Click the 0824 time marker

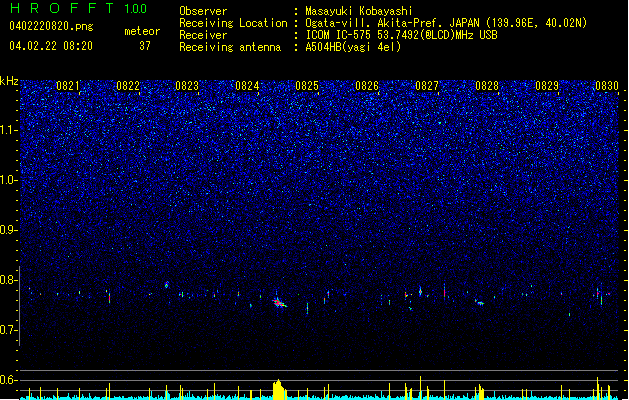[x=247, y=86]
